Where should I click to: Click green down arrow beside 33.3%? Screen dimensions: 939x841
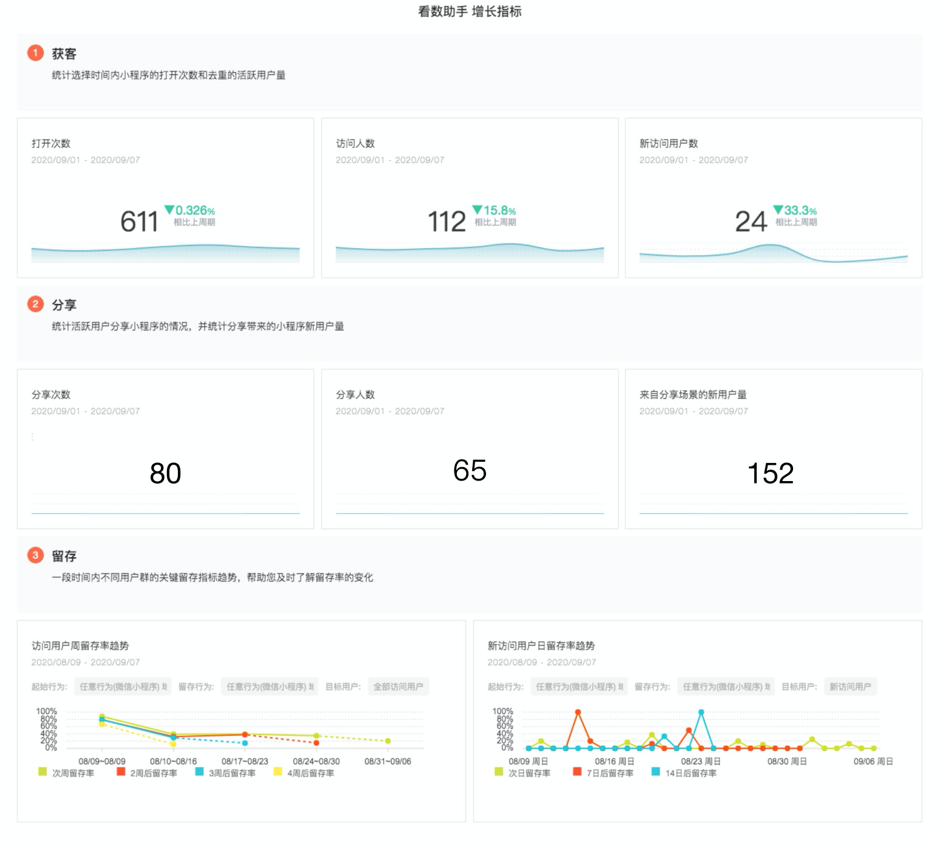pos(778,210)
